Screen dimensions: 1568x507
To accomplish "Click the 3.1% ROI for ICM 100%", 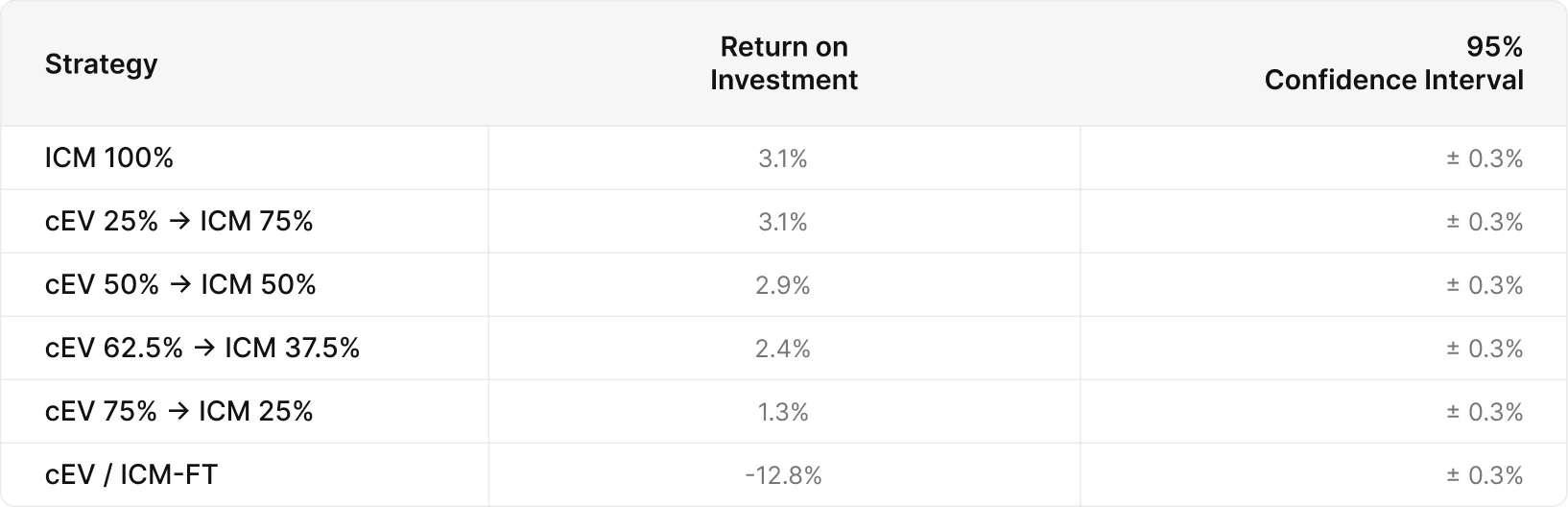I will tap(783, 158).
